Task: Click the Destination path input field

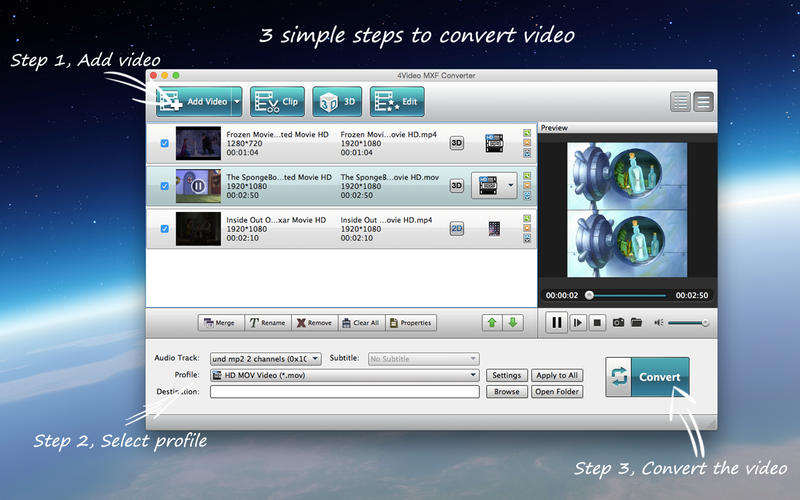Action: point(344,392)
